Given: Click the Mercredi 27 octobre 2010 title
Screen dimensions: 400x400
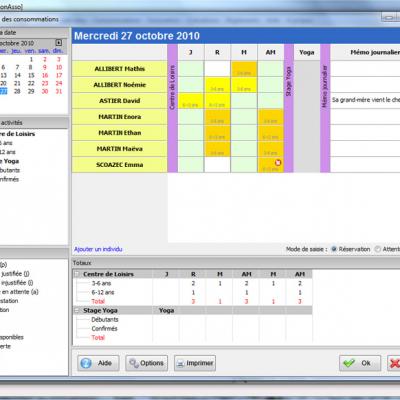Looking at the screenshot, I should [137, 36].
